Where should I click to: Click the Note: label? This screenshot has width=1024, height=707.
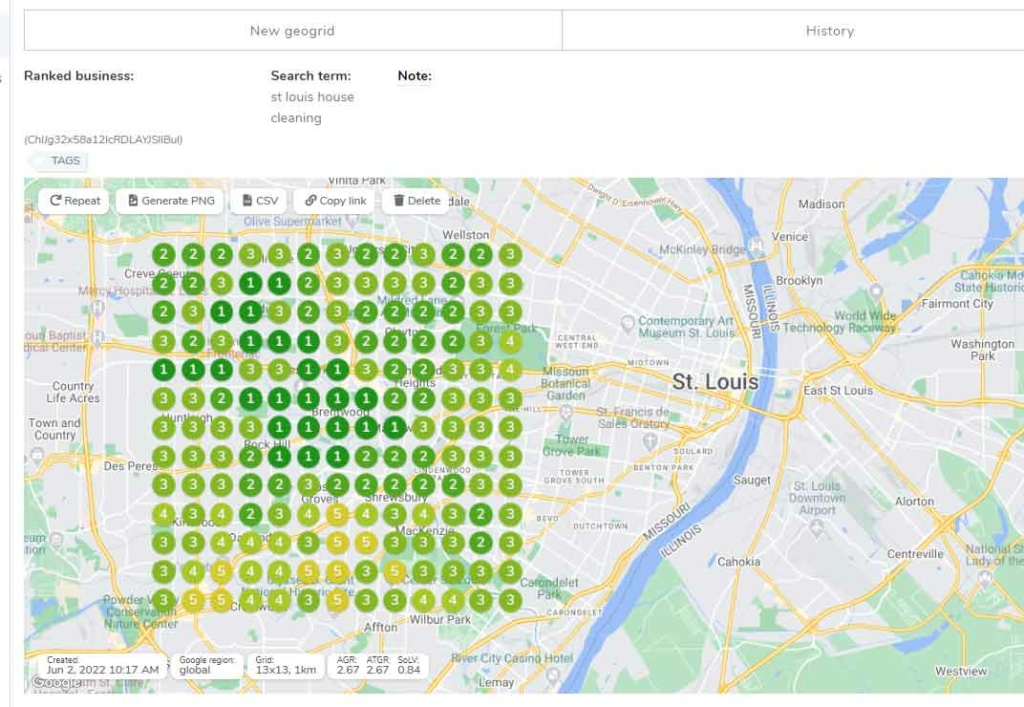tap(415, 76)
